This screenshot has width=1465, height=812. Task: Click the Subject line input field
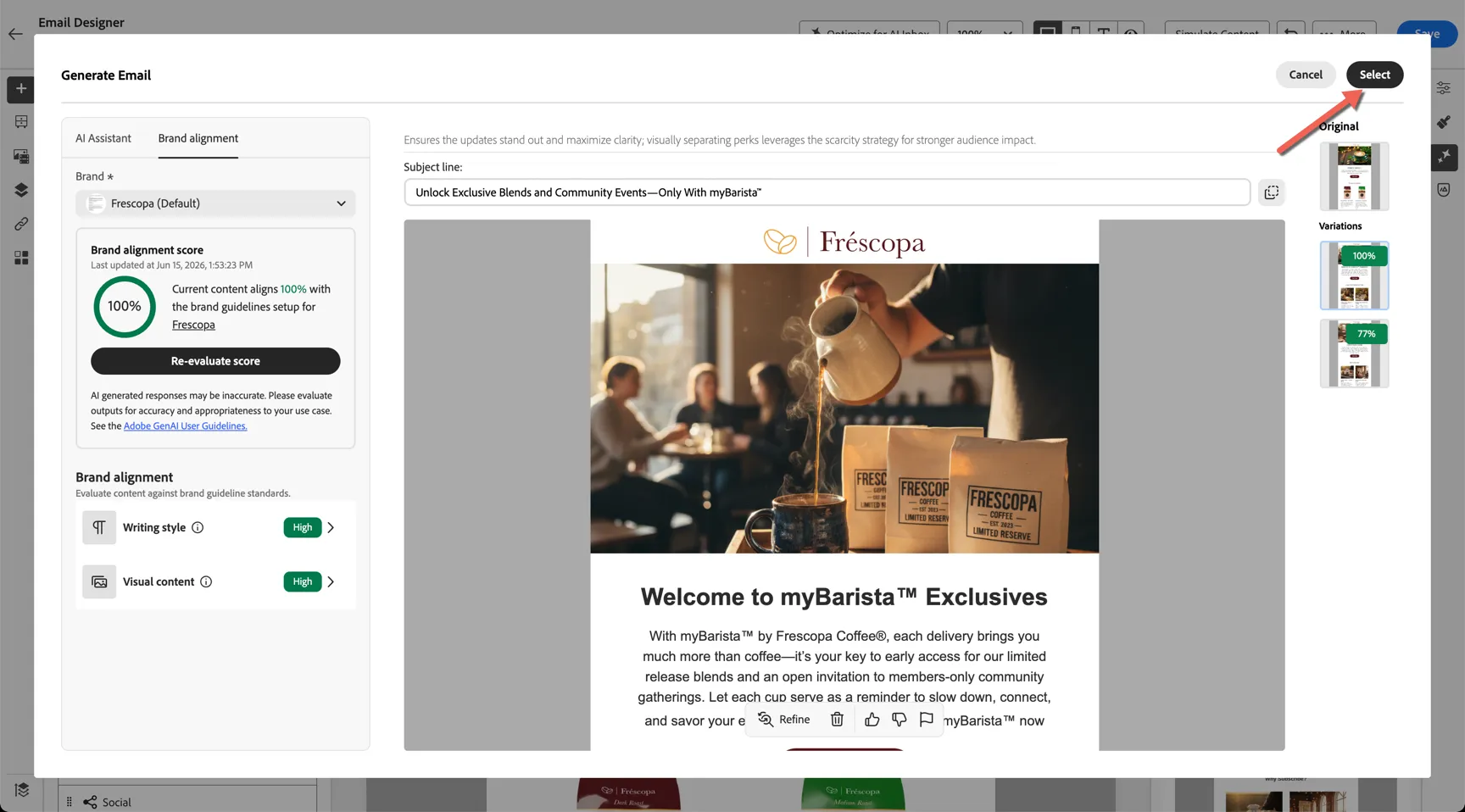click(x=827, y=192)
